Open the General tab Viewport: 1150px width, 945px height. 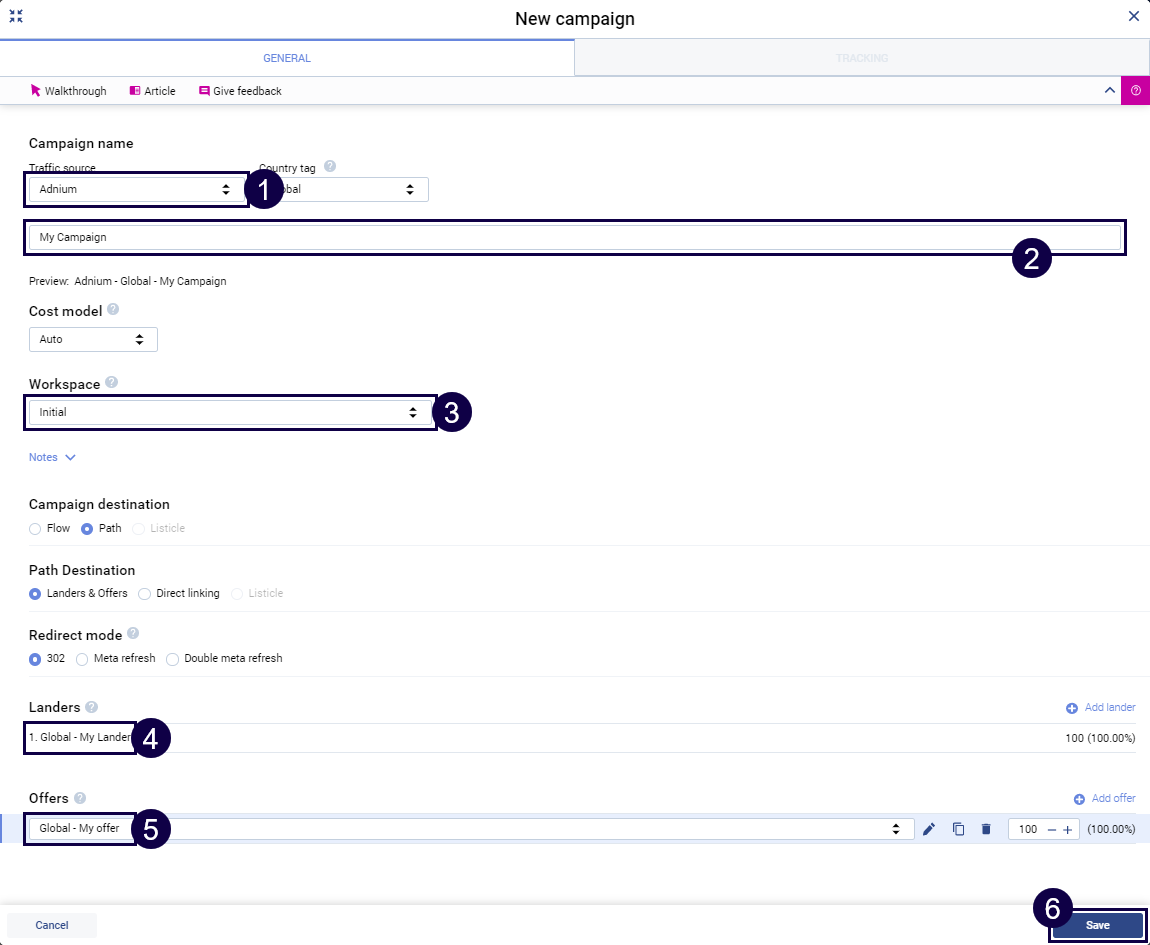[287, 58]
